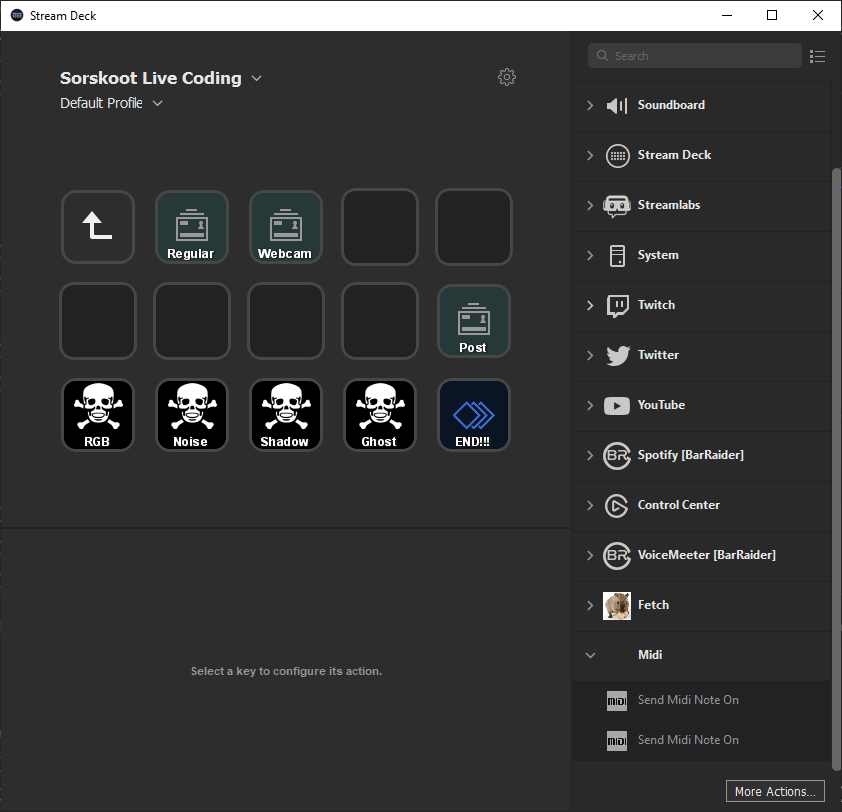
Task: Select the Noise skull key
Action: (x=192, y=415)
